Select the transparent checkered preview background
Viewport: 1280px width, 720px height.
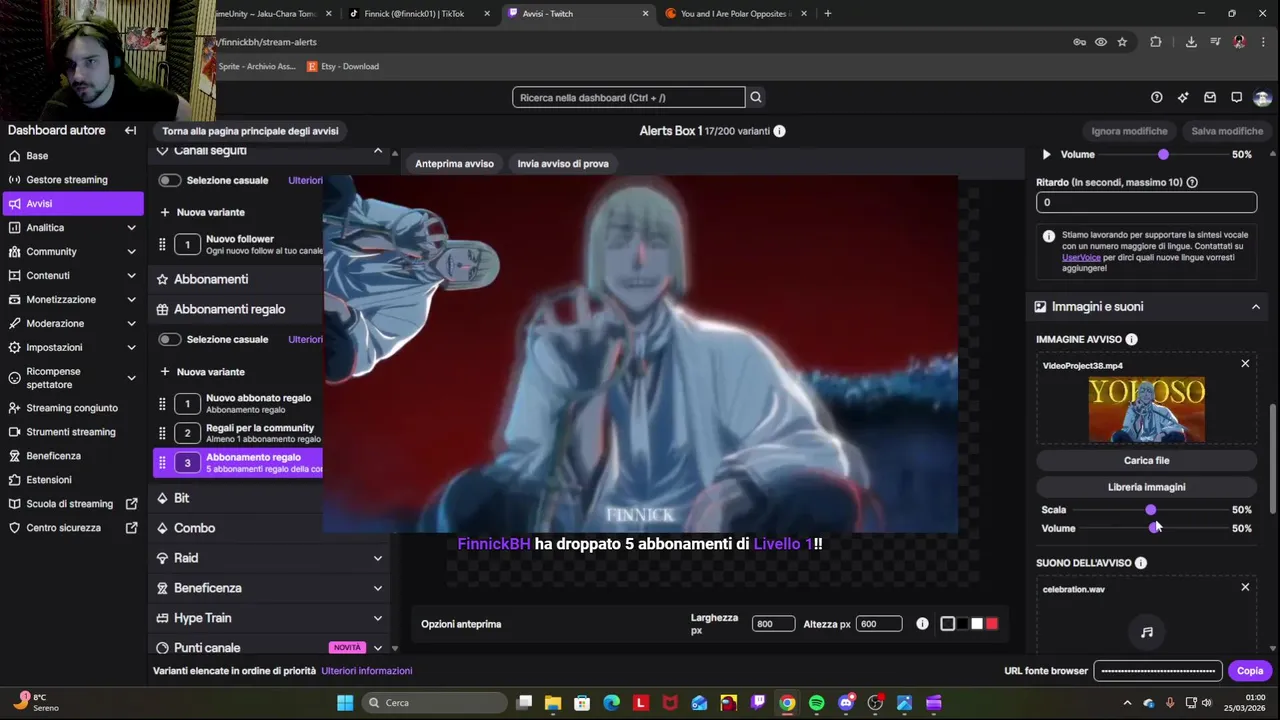(x=948, y=624)
